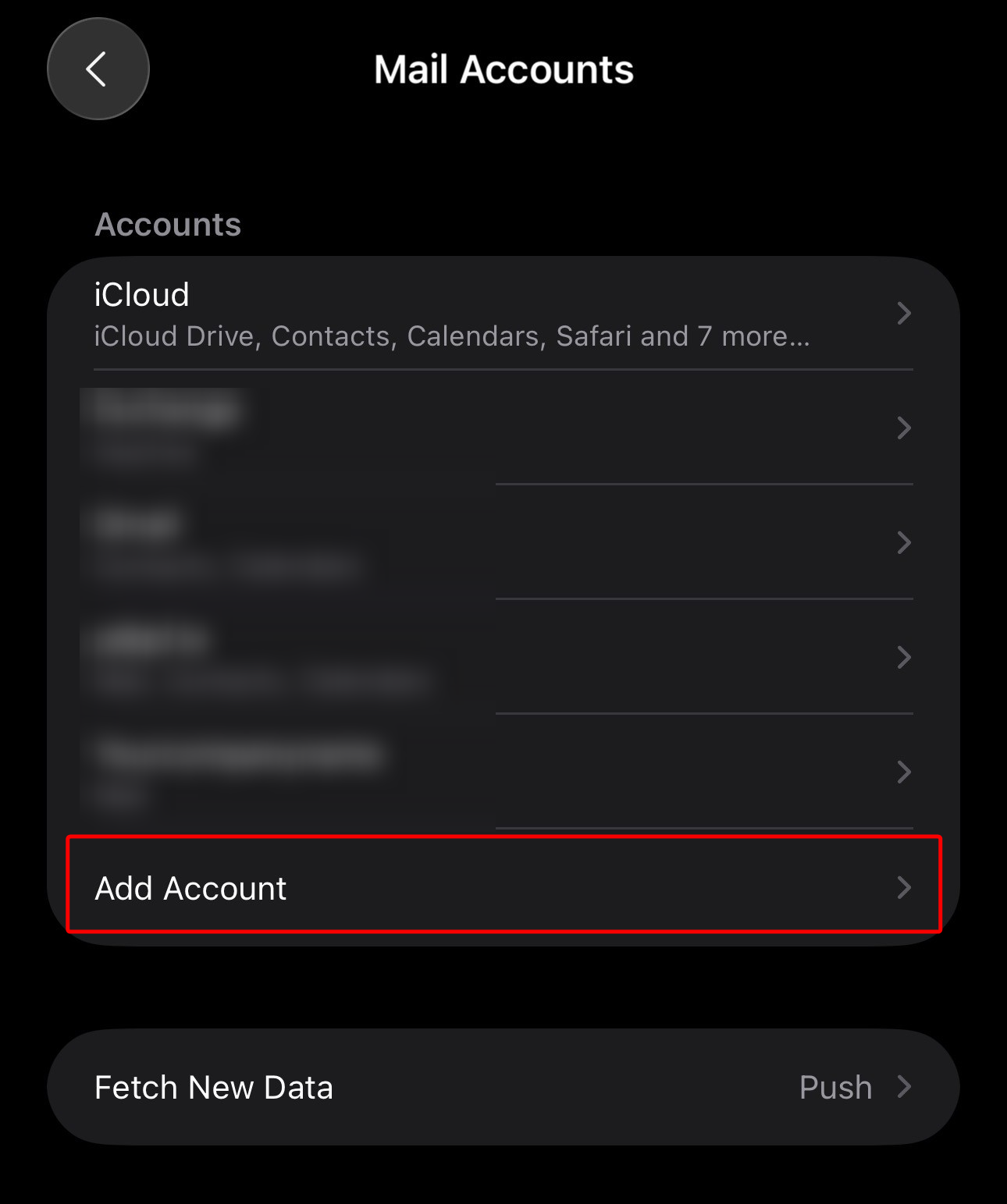
Task: Open the first blurred account below iCloud
Action: point(468,428)
